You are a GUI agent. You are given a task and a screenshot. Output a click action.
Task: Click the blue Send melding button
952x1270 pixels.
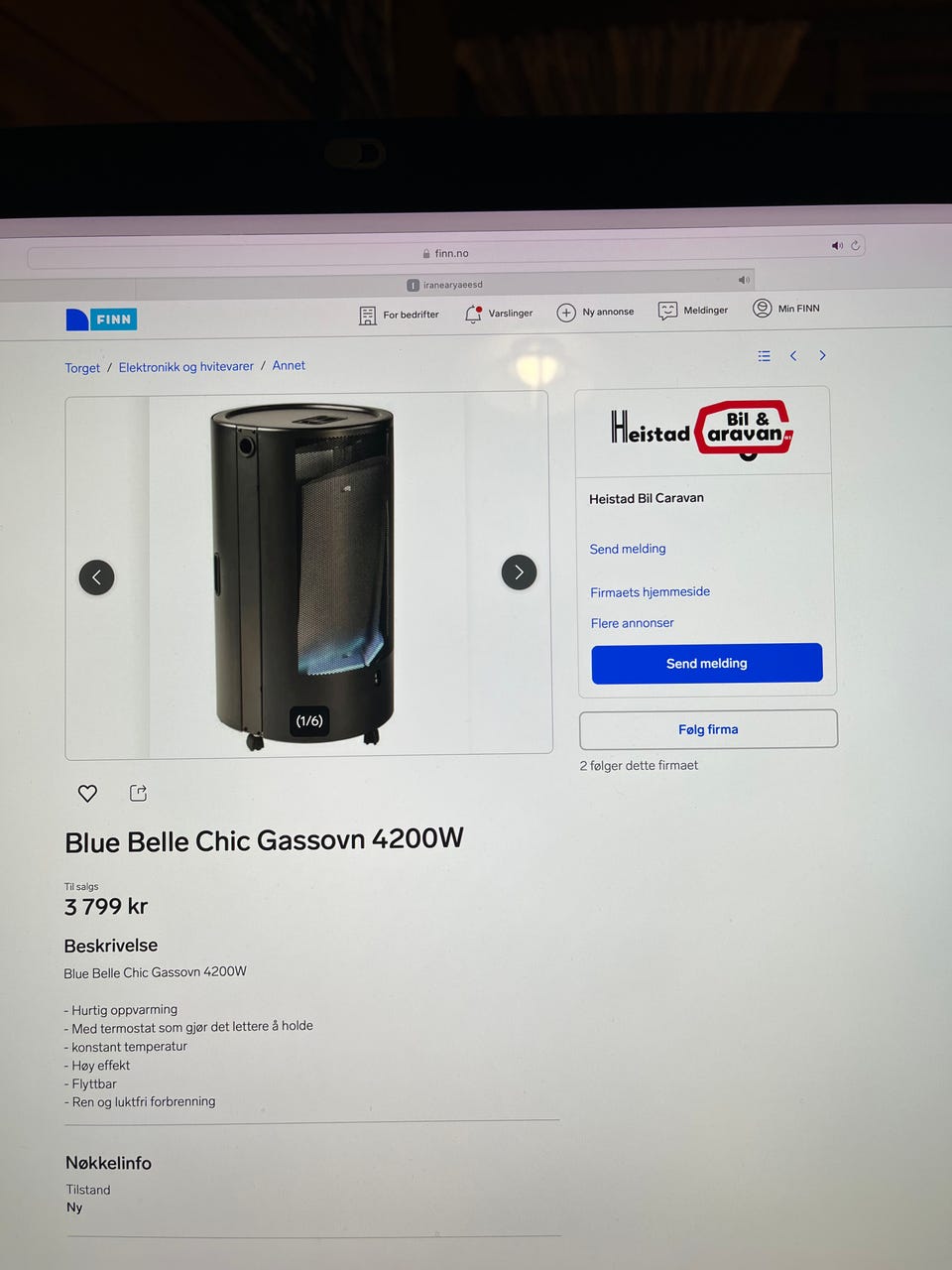coord(707,663)
